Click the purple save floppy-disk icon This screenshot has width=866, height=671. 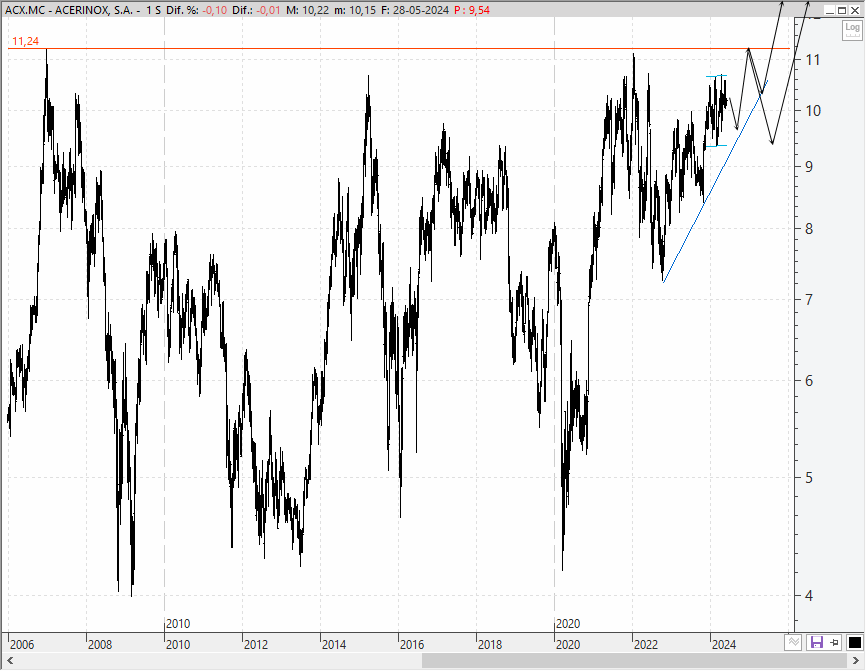(x=816, y=642)
